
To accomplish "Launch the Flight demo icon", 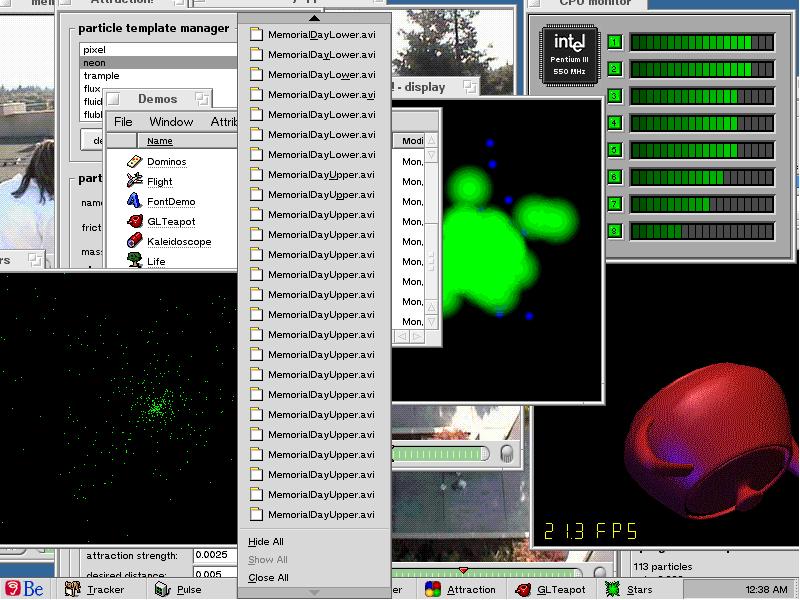I will [x=135, y=181].
